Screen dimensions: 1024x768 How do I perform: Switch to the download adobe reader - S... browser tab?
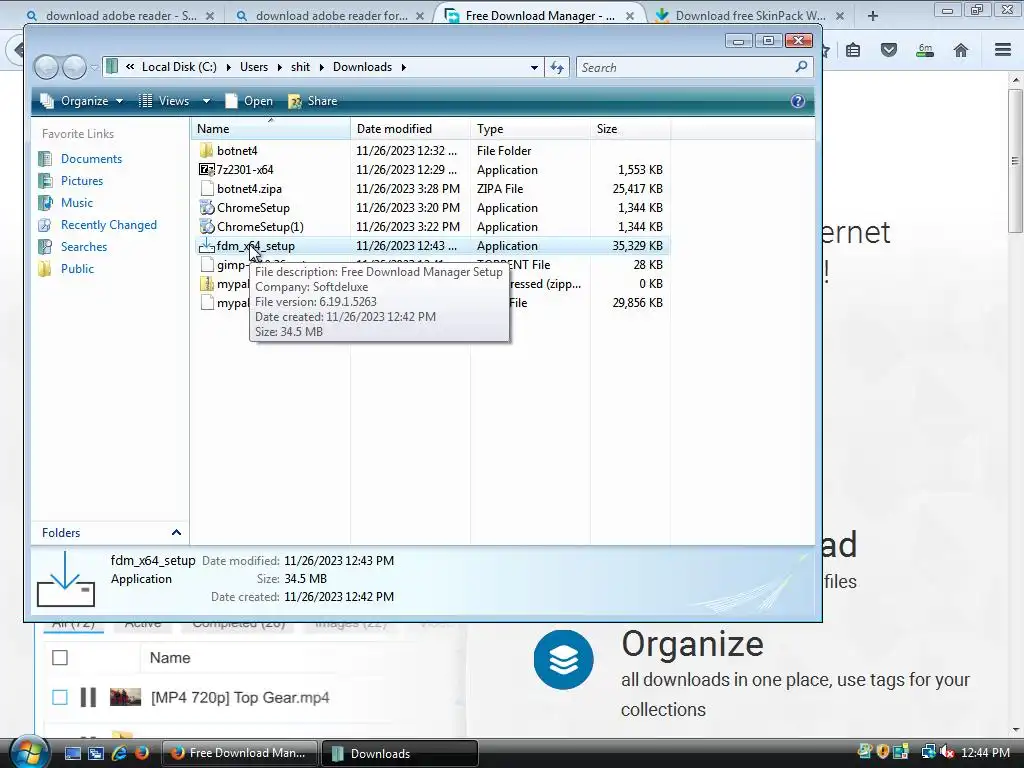pyautogui.click(x=121, y=16)
